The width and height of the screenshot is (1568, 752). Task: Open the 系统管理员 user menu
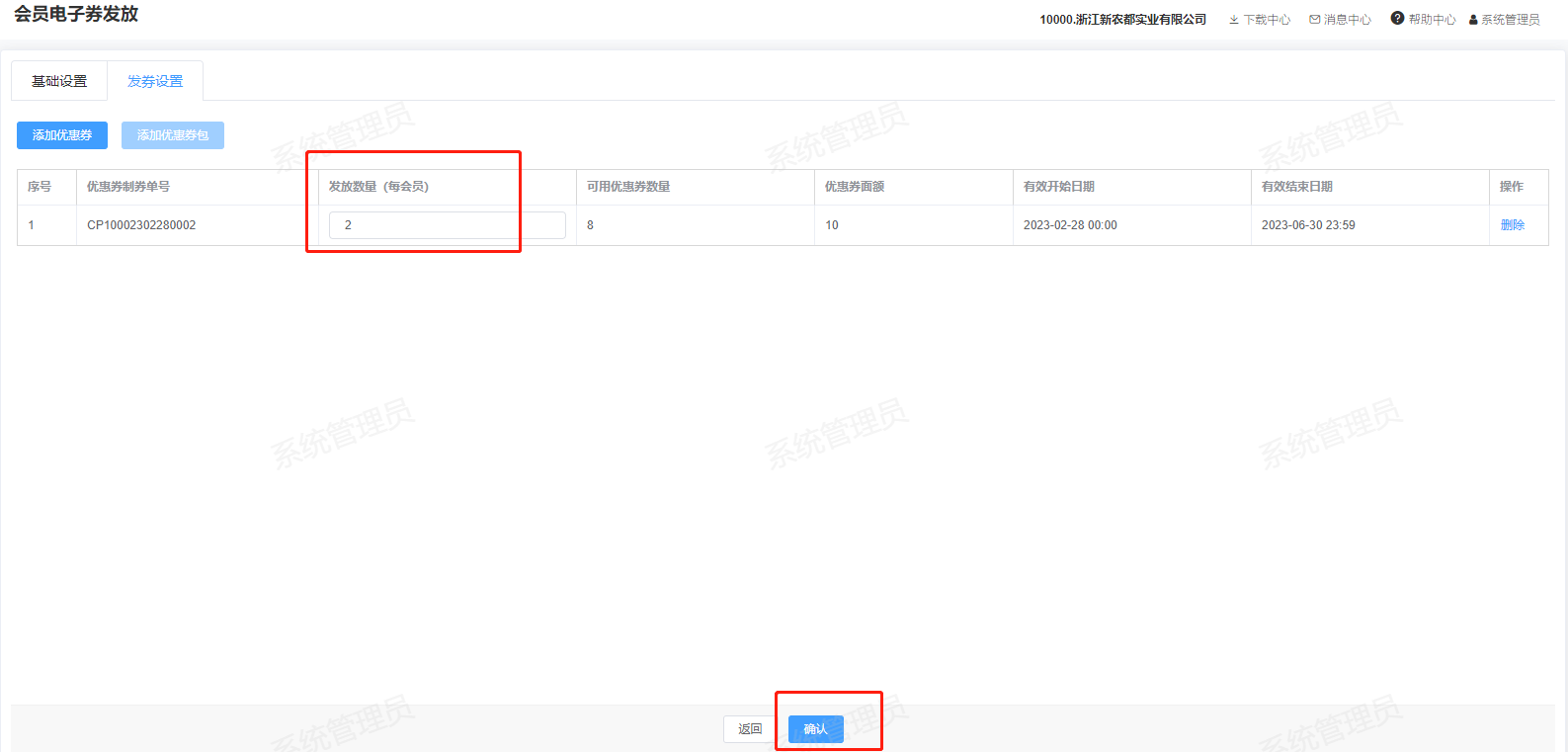(x=1510, y=20)
